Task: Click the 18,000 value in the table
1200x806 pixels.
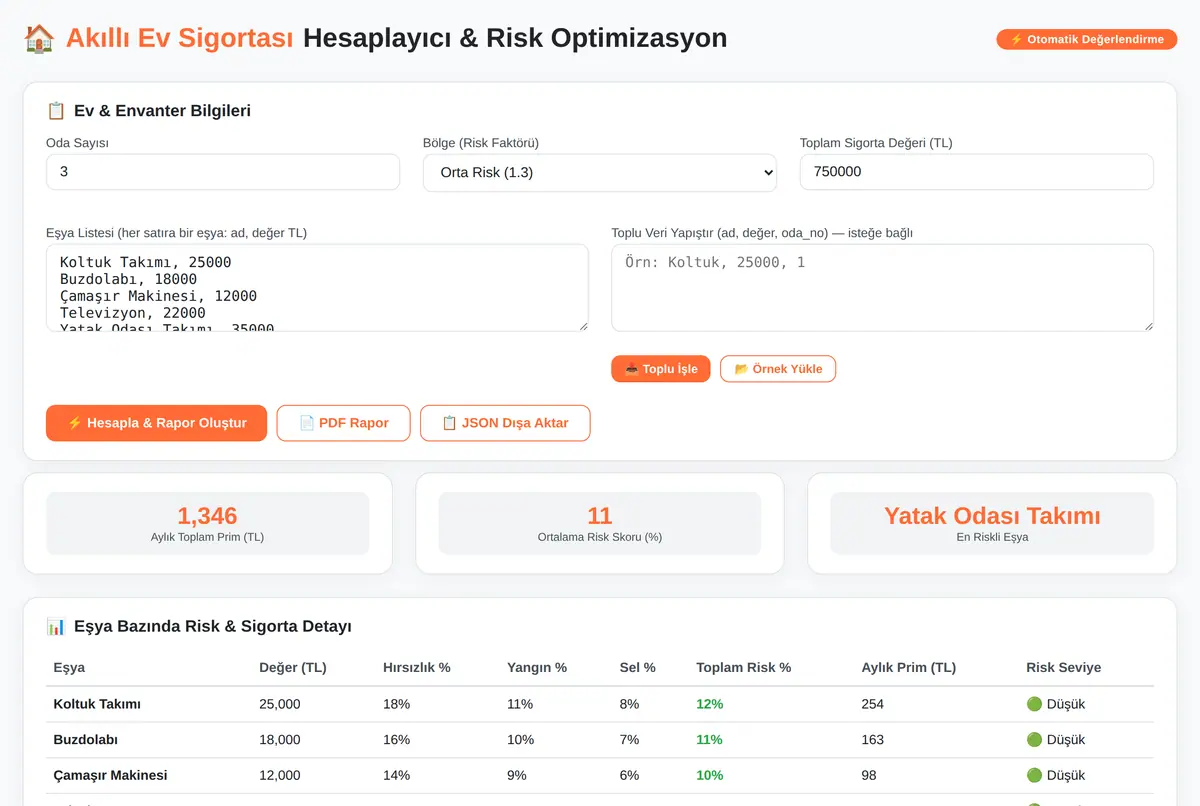Action: click(x=280, y=740)
